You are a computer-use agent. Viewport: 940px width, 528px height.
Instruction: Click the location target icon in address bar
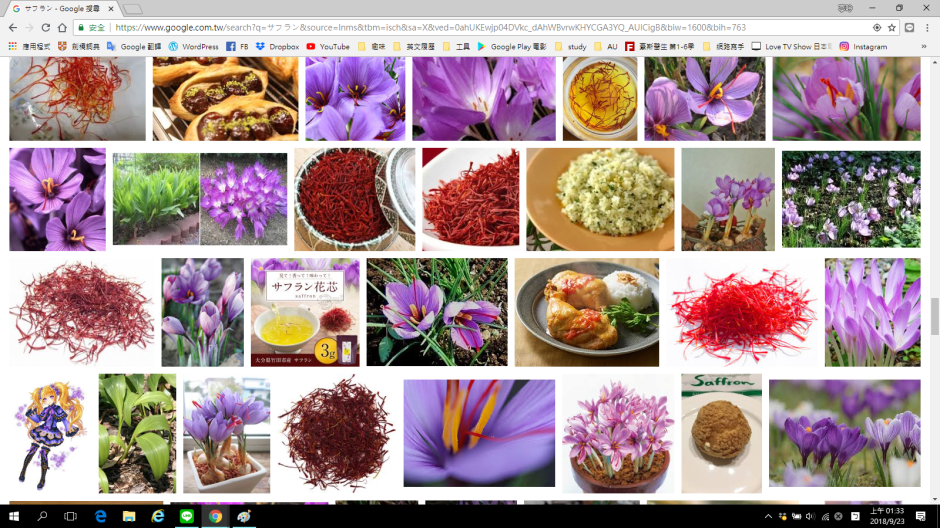point(876,28)
